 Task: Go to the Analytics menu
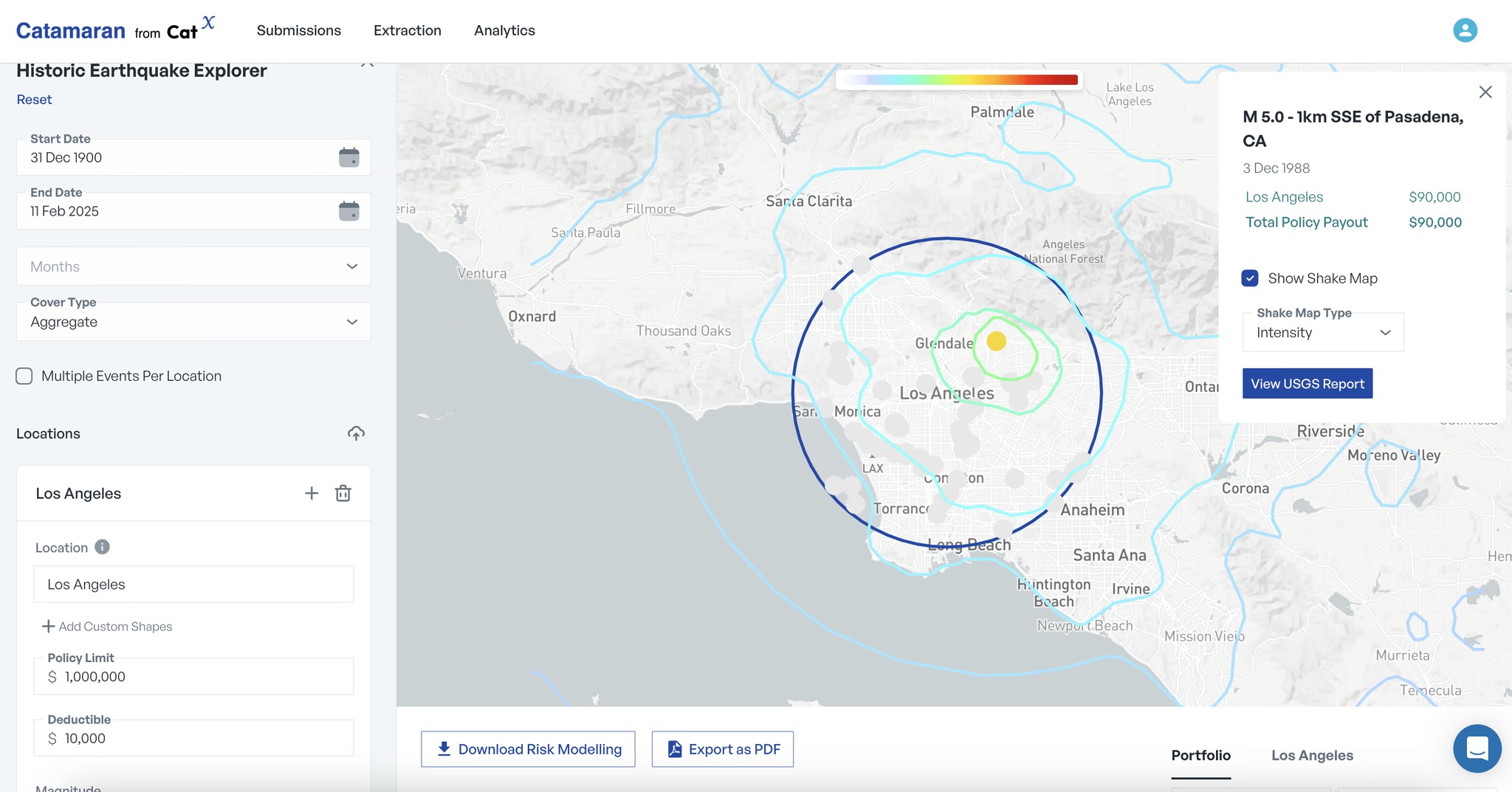click(x=504, y=30)
